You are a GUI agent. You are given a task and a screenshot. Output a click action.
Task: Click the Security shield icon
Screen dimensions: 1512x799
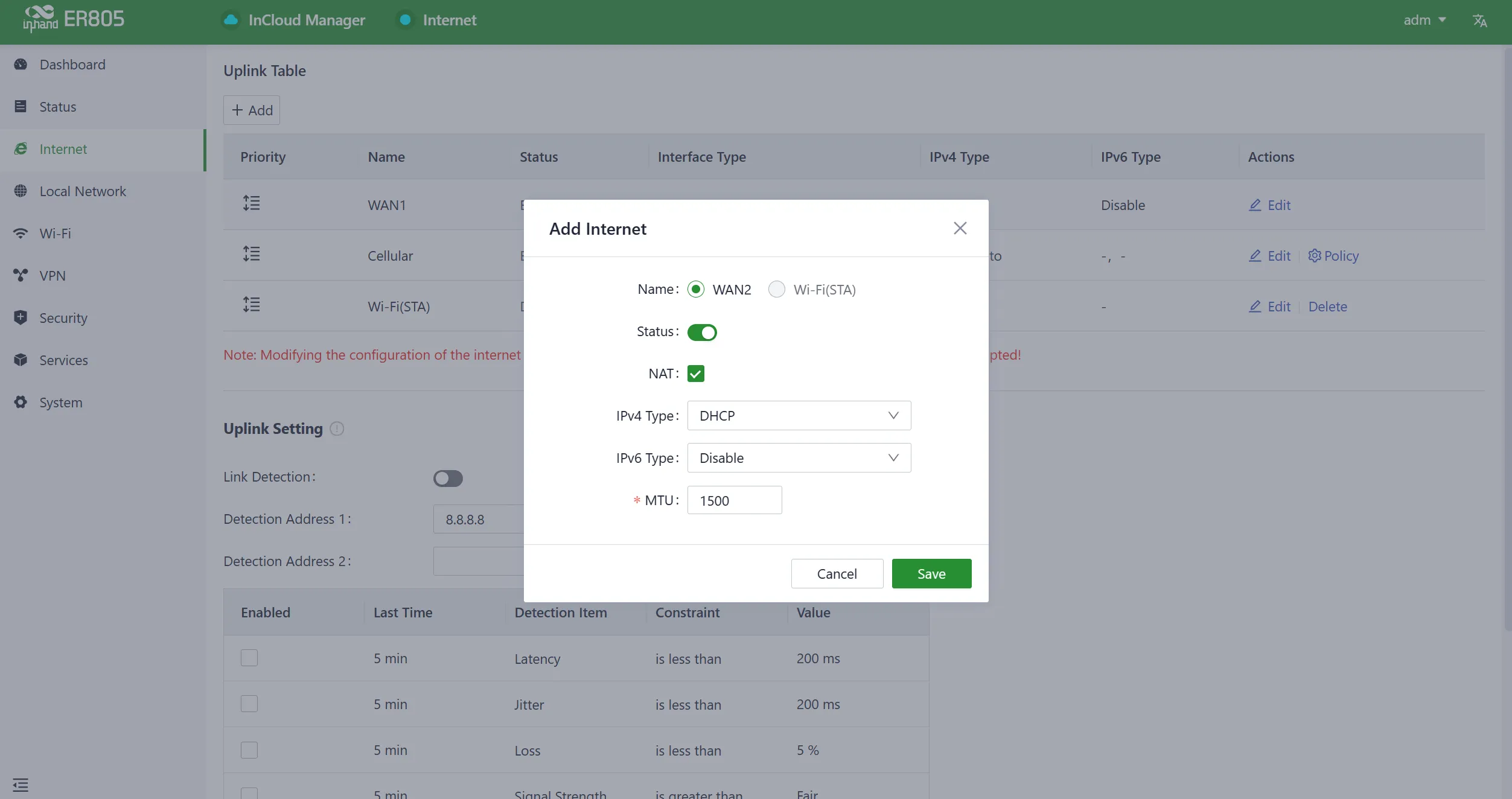point(21,318)
